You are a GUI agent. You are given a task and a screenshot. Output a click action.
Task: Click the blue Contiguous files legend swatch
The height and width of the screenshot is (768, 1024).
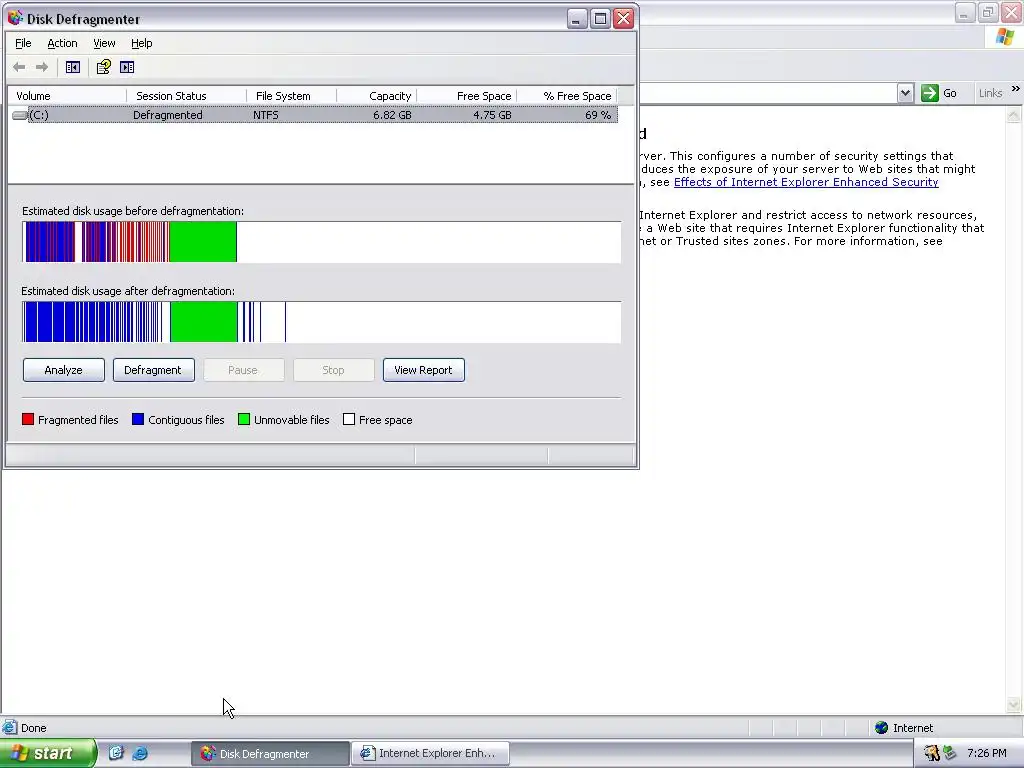(138, 419)
